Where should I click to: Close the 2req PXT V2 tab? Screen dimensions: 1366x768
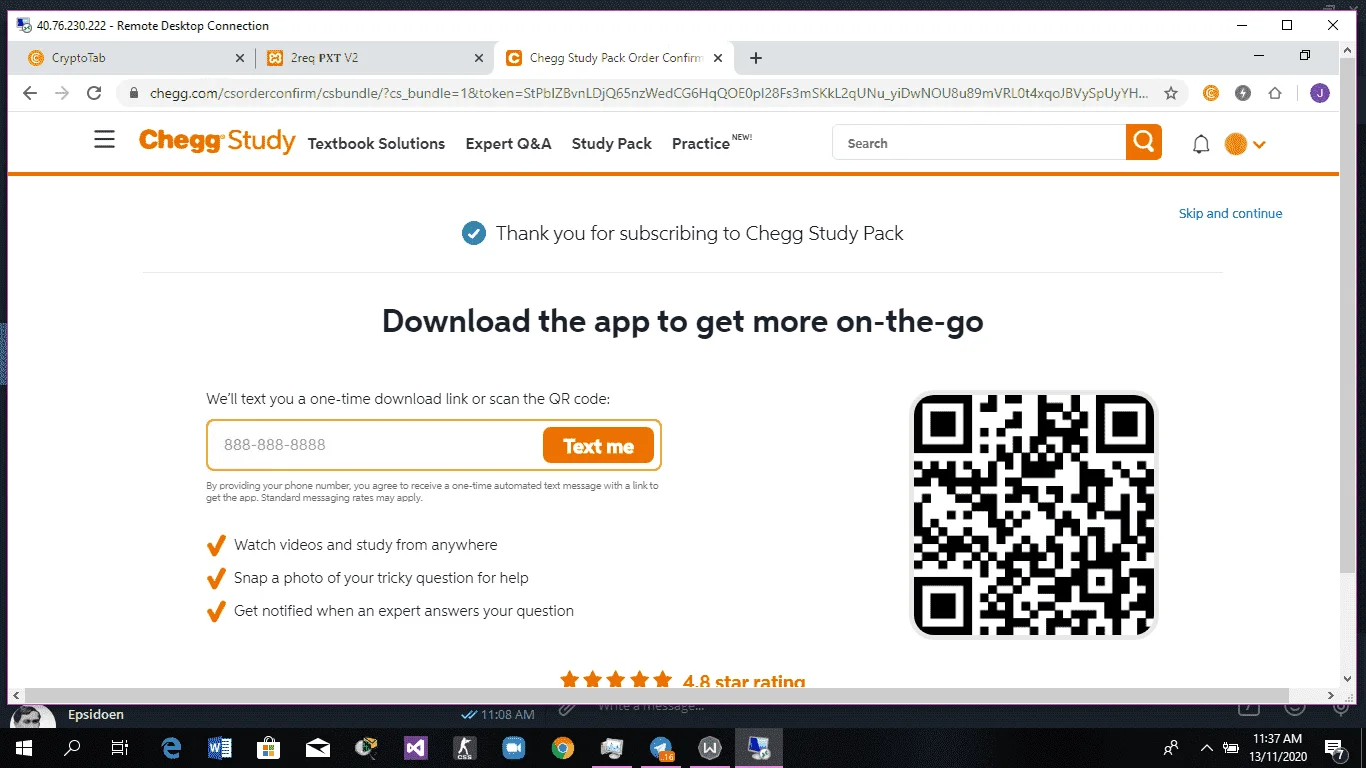(x=479, y=58)
